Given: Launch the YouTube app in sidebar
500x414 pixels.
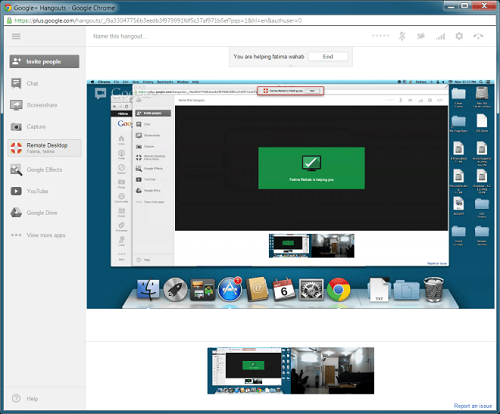Looking at the screenshot, I should 37,191.
